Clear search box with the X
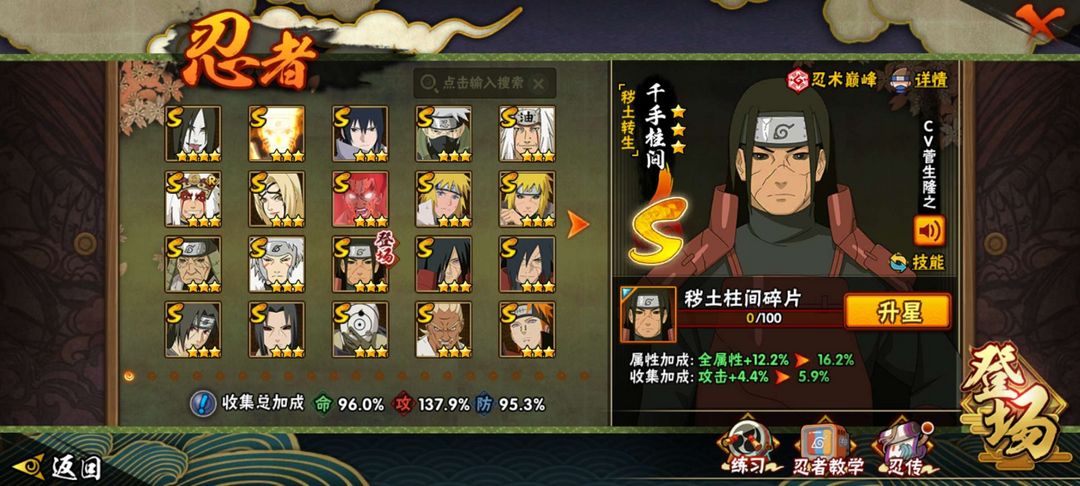The height and width of the screenshot is (486, 1080). tap(539, 84)
